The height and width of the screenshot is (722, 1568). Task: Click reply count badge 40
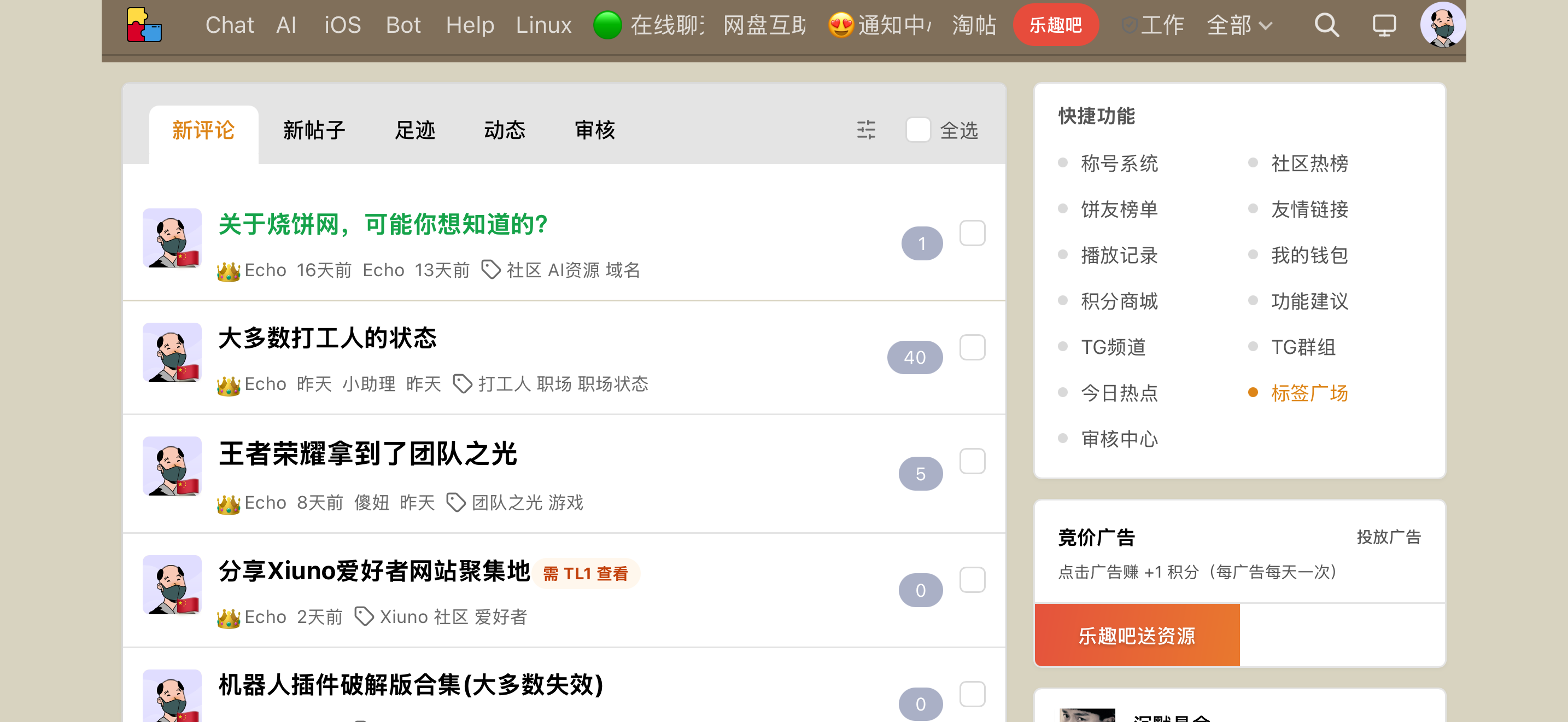click(915, 357)
